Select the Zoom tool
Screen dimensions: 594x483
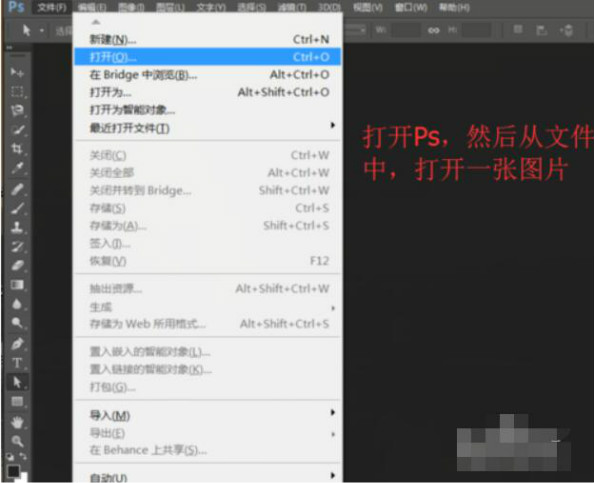17,441
